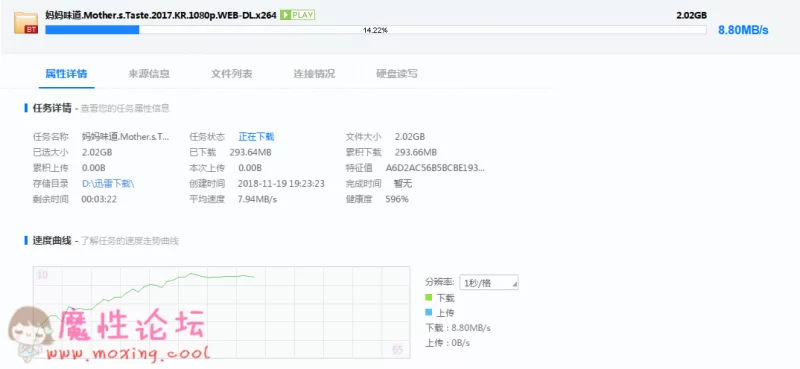Open the 分辨率 1秒/格 dropdown

pos(489,282)
